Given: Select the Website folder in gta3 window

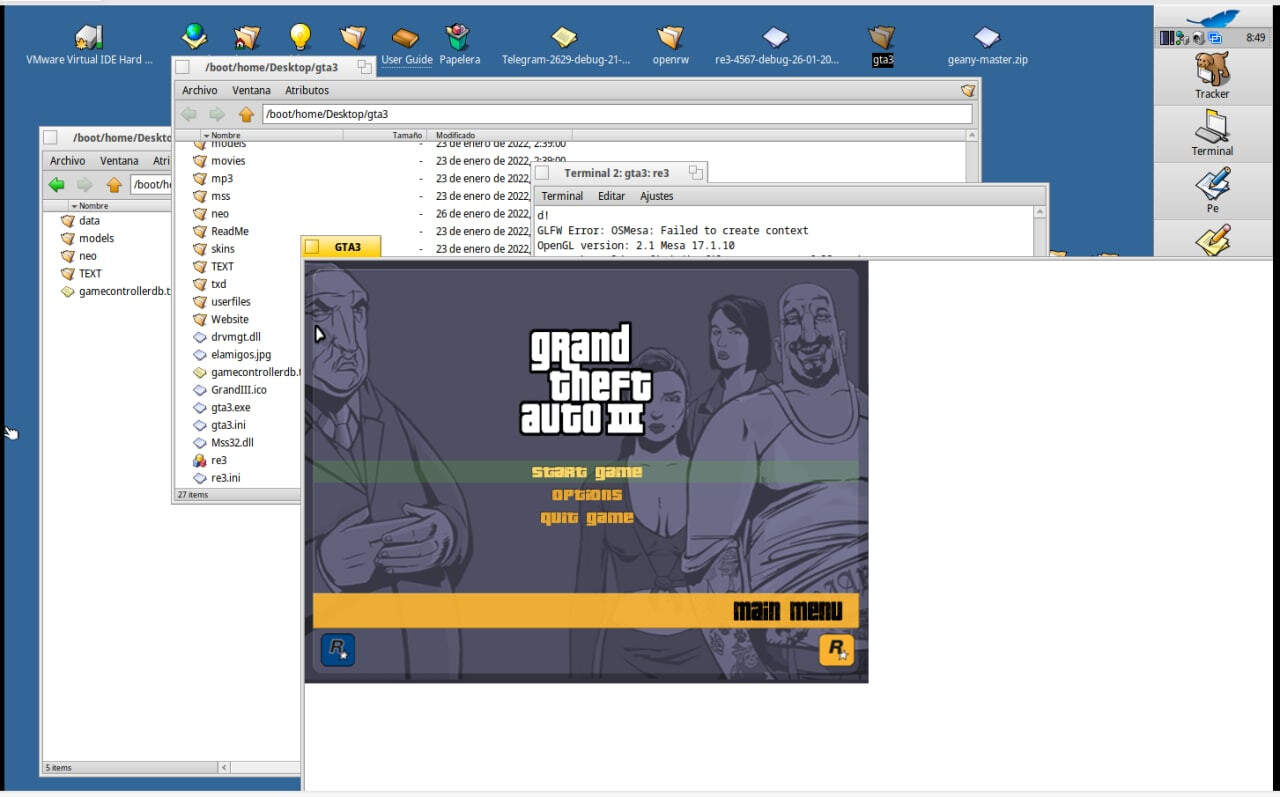Looking at the screenshot, I should pos(220,319).
